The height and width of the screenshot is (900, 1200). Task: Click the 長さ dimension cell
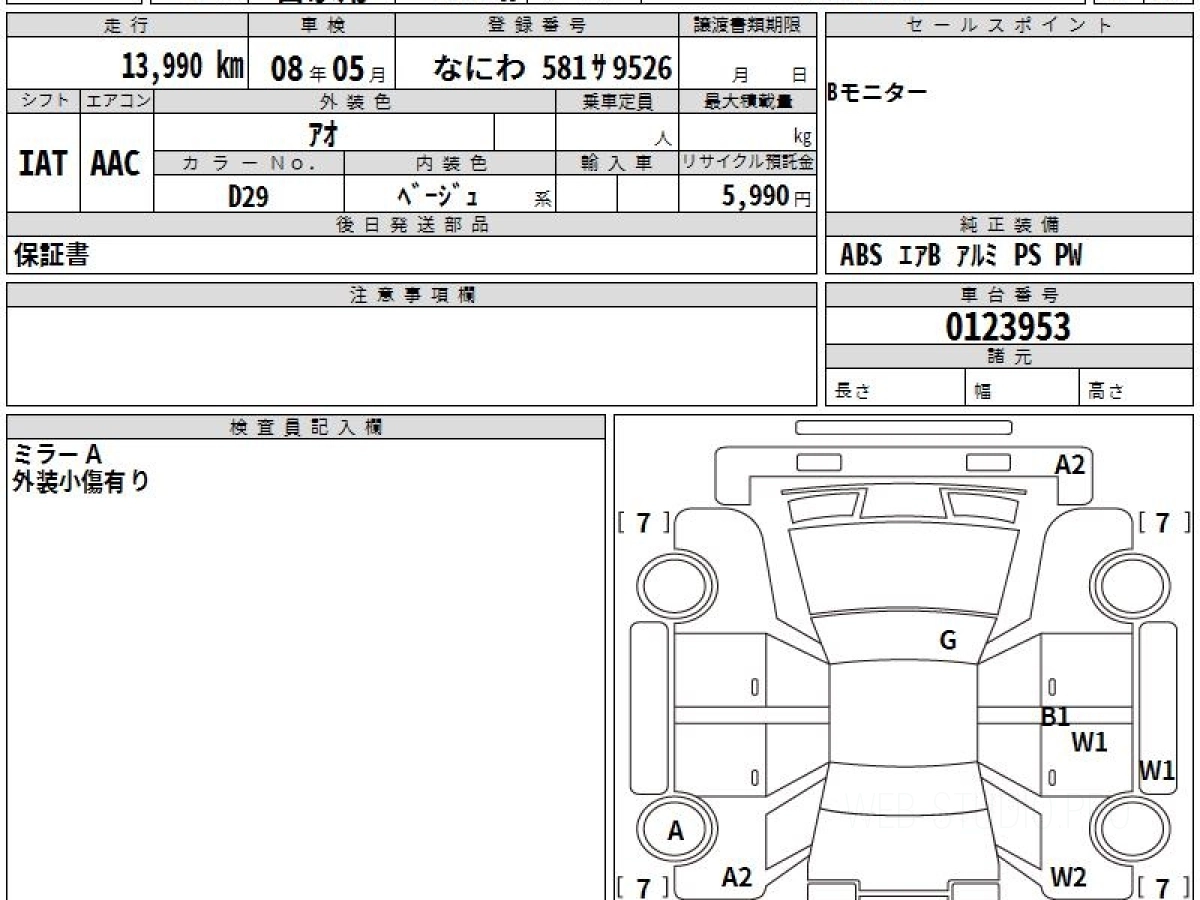(x=896, y=389)
